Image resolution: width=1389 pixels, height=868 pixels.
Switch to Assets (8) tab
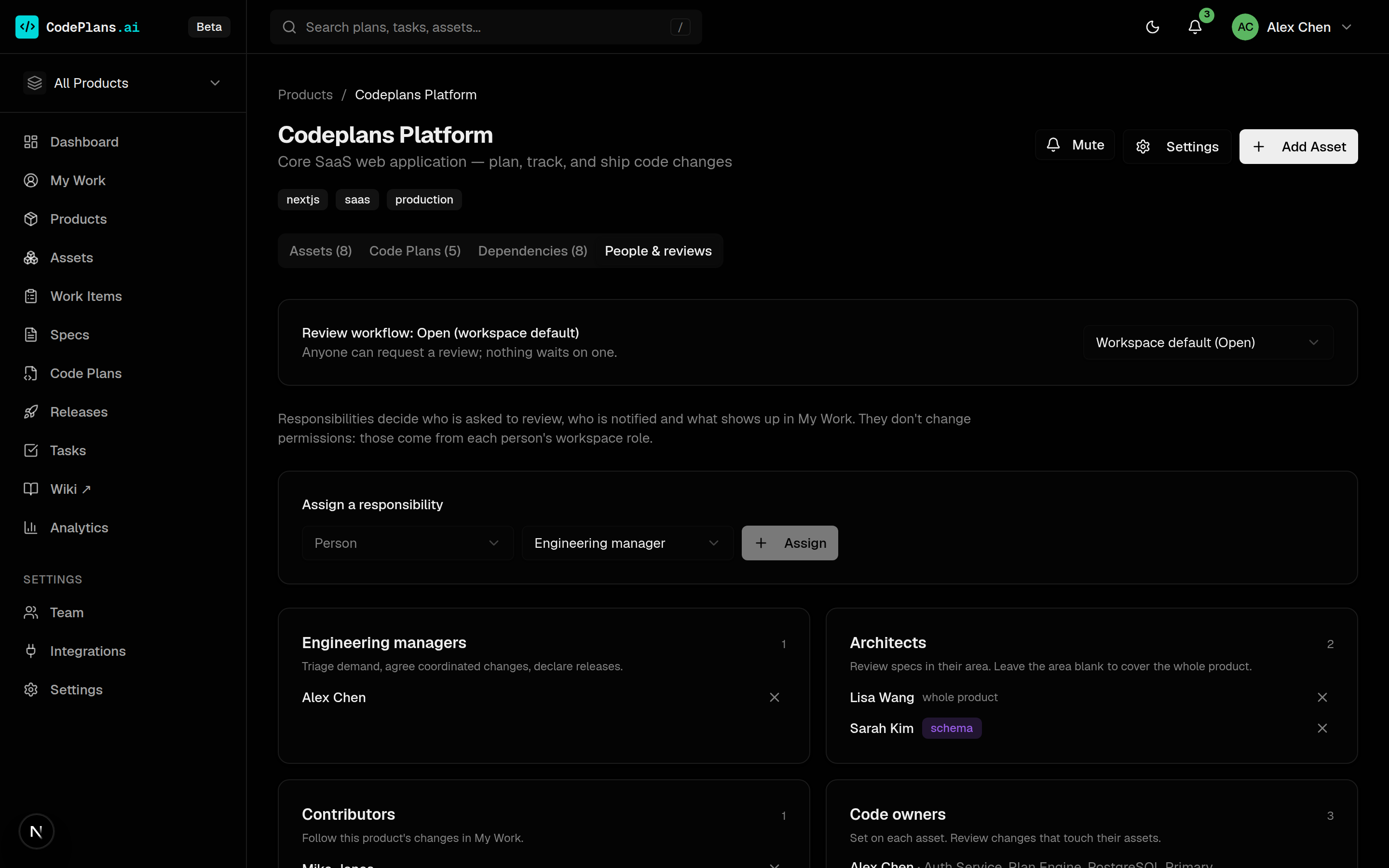[320, 251]
